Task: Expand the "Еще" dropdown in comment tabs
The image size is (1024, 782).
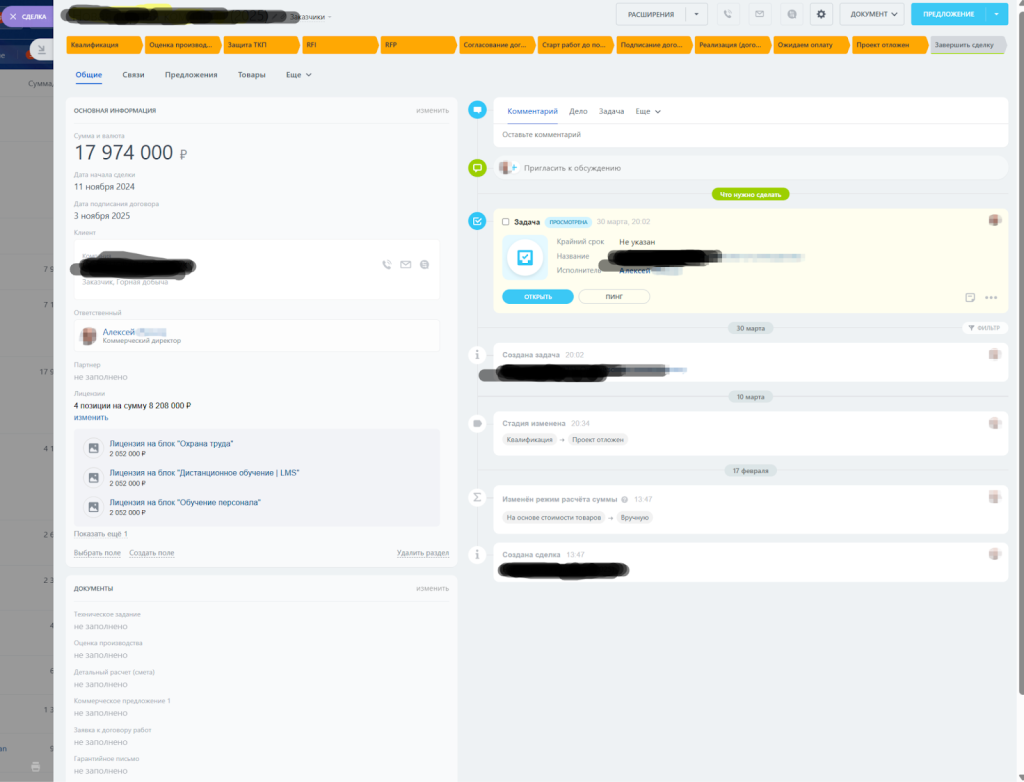Action: [x=648, y=111]
